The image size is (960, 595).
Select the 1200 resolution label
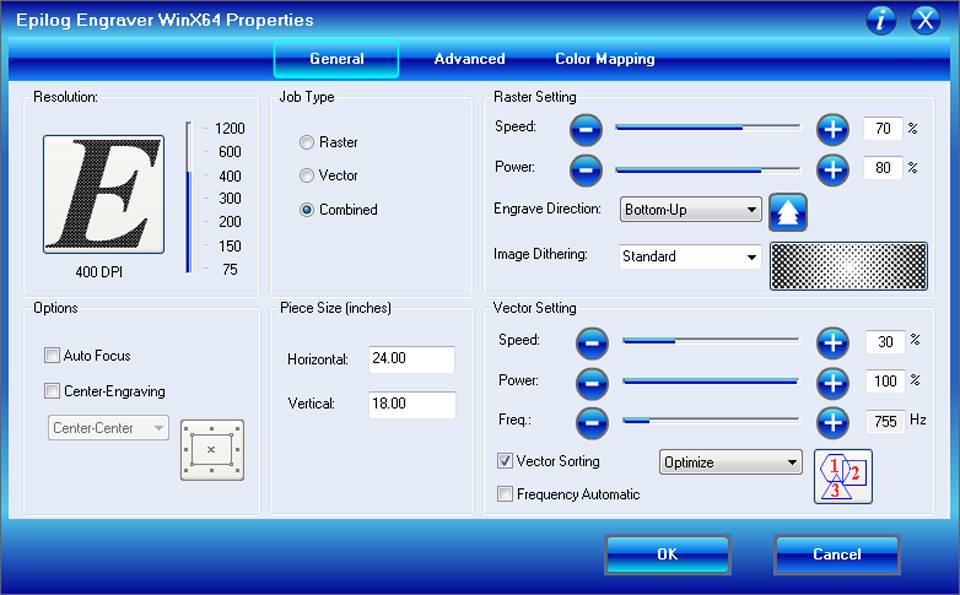coord(230,129)
